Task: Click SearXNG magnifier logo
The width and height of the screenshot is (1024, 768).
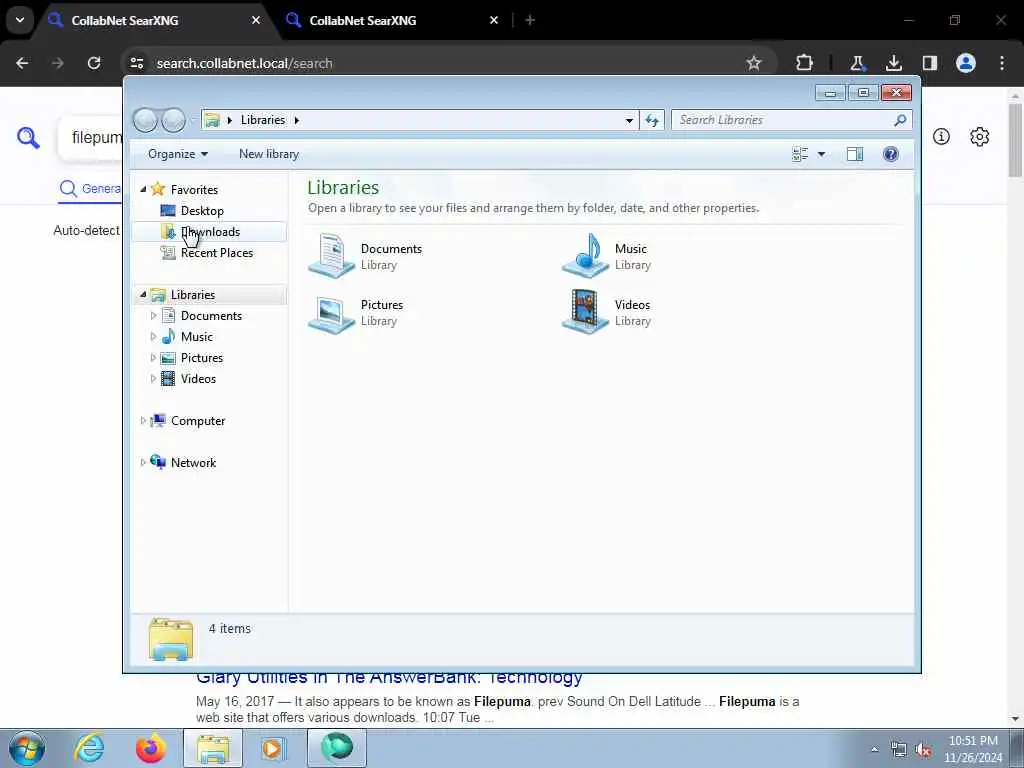Action: (x=28, y=137)
